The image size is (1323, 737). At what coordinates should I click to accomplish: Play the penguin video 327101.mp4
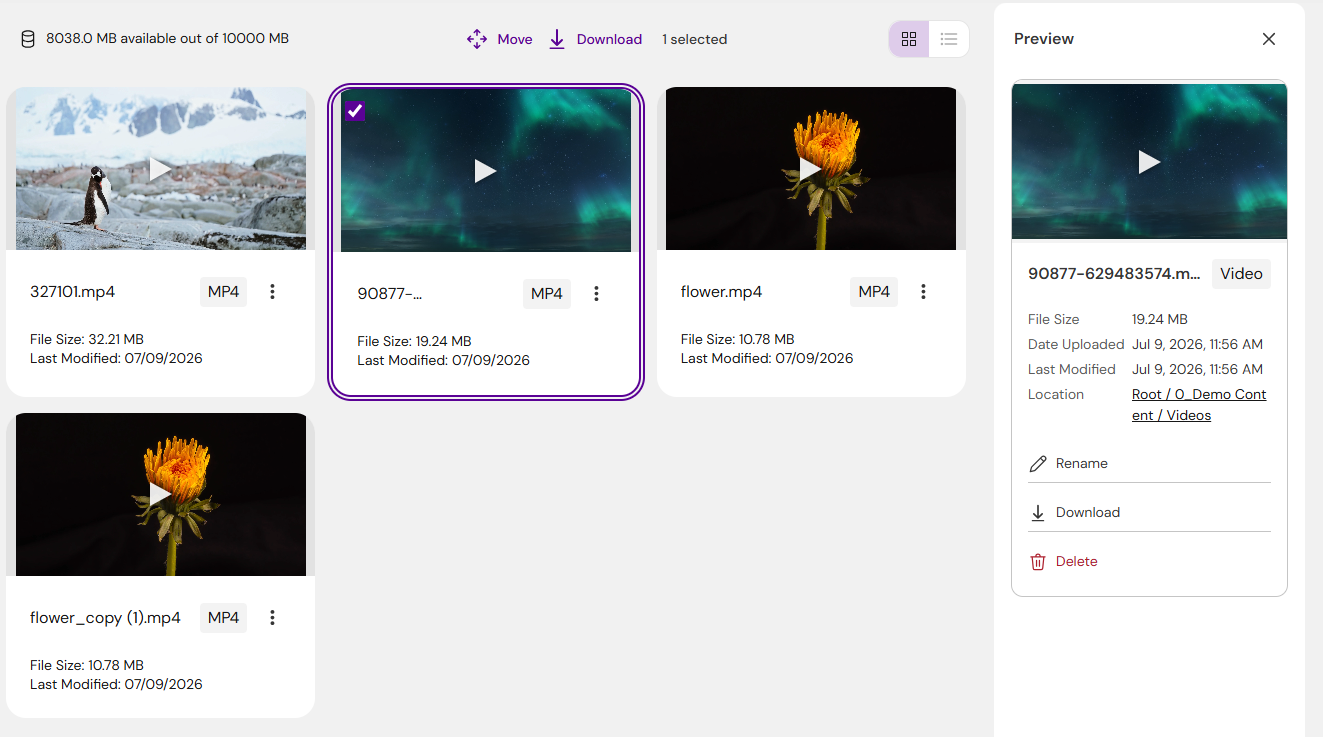click(x=161, y=169)
